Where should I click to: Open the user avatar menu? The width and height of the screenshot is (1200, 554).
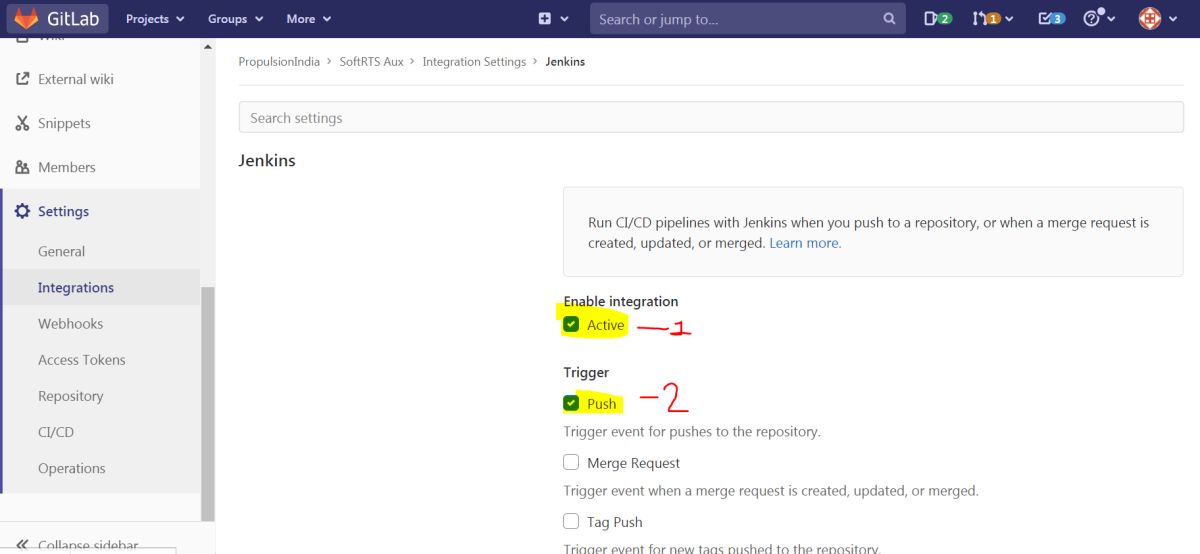tap(1150, 18)
